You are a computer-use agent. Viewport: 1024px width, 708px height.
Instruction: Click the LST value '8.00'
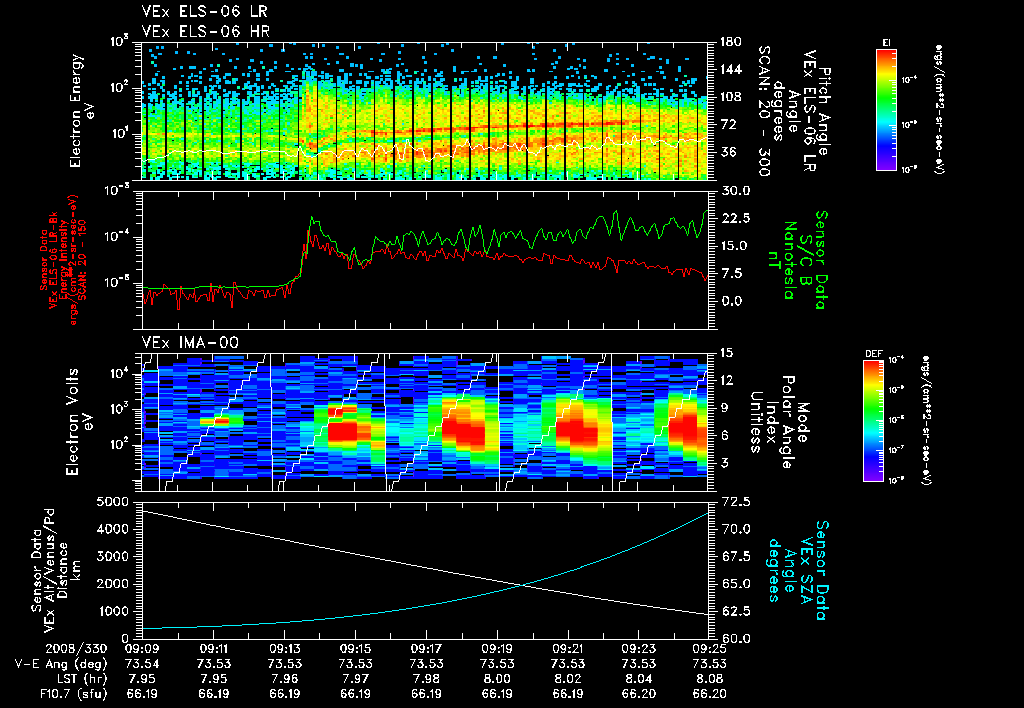498,679
